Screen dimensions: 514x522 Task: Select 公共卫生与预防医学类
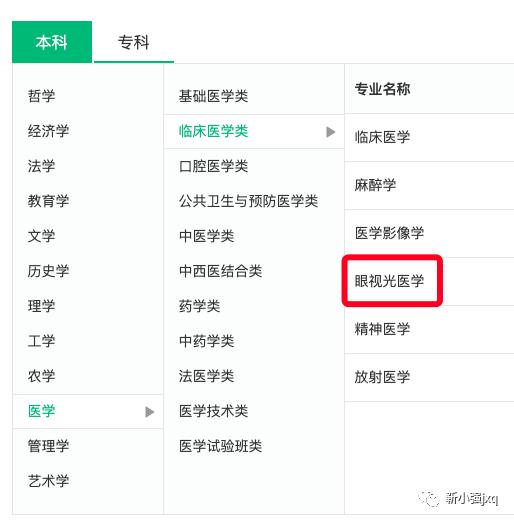(x=248, y=201)
